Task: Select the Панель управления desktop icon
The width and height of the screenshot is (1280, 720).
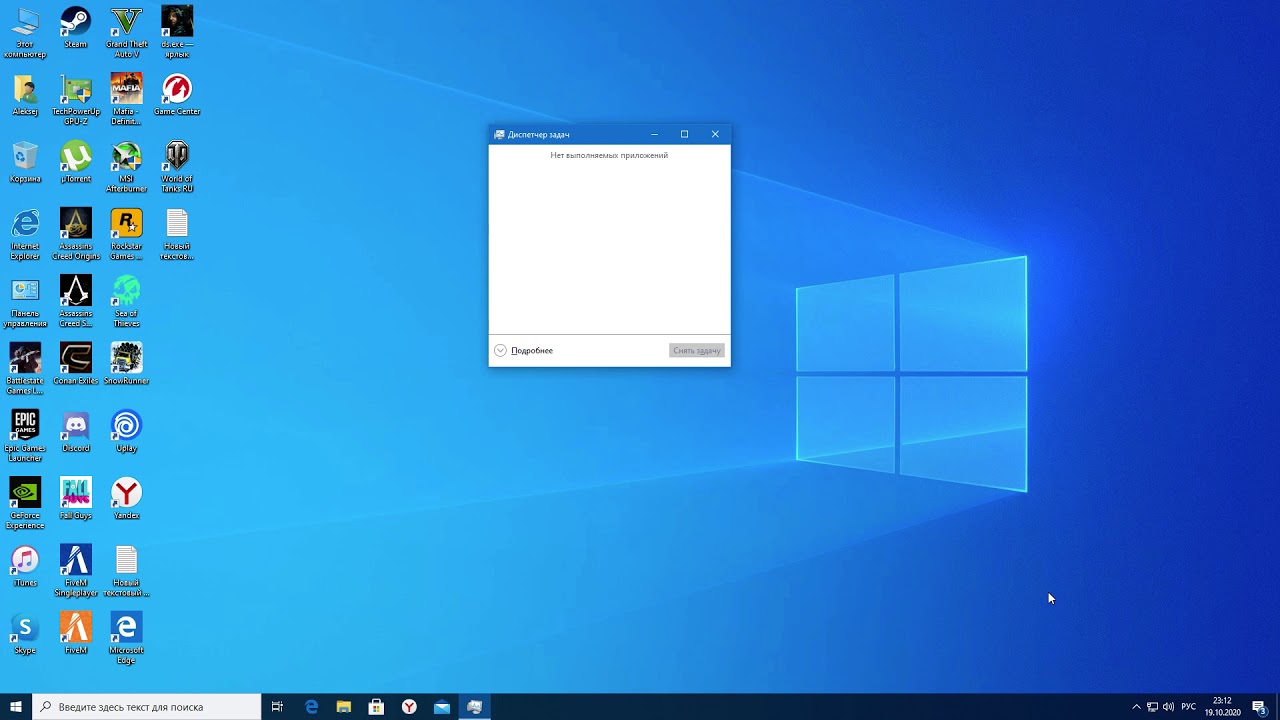Action: (x=25, y=301)
